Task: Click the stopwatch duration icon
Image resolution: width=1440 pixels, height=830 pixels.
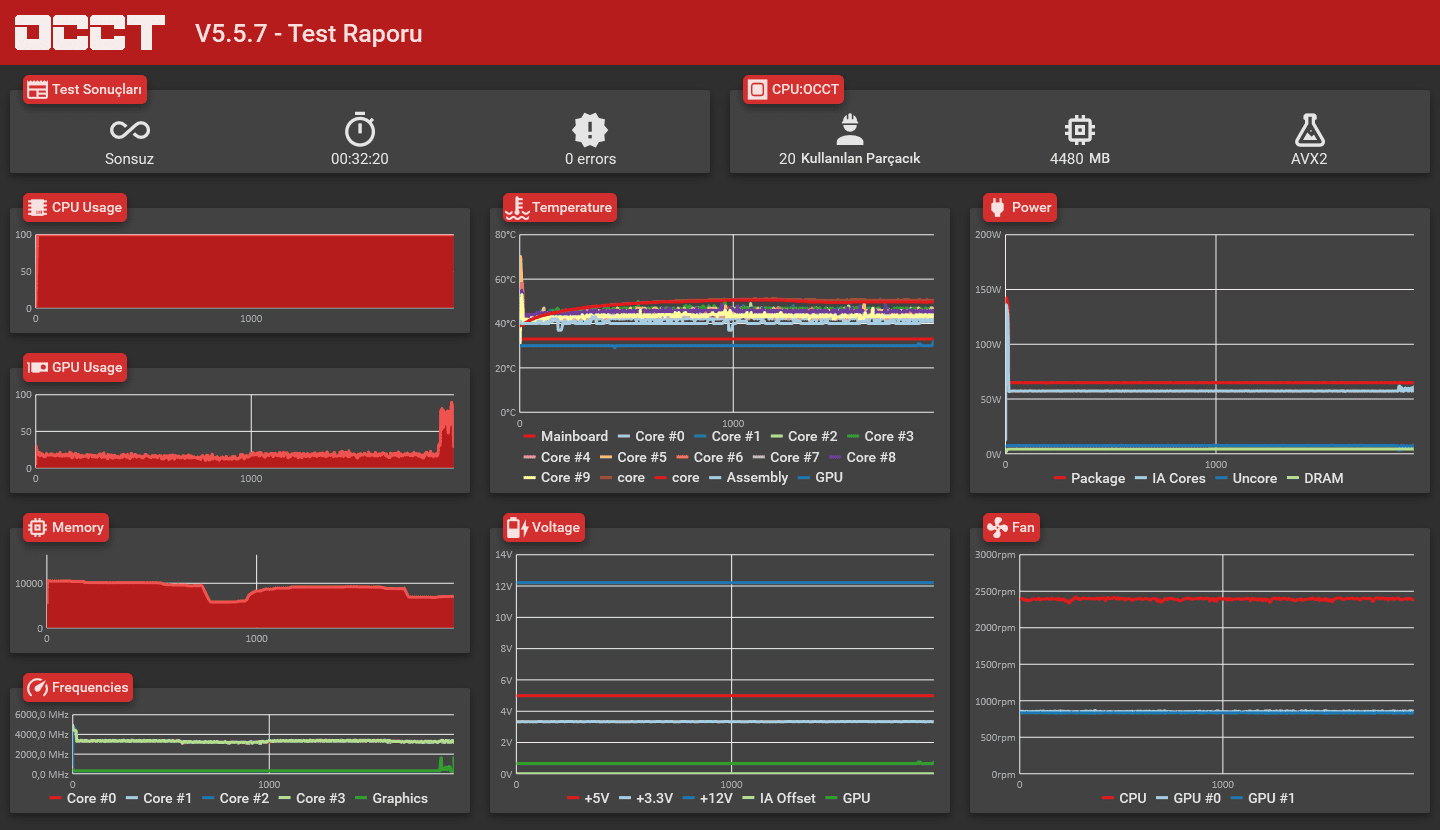Action: [360, 130]
